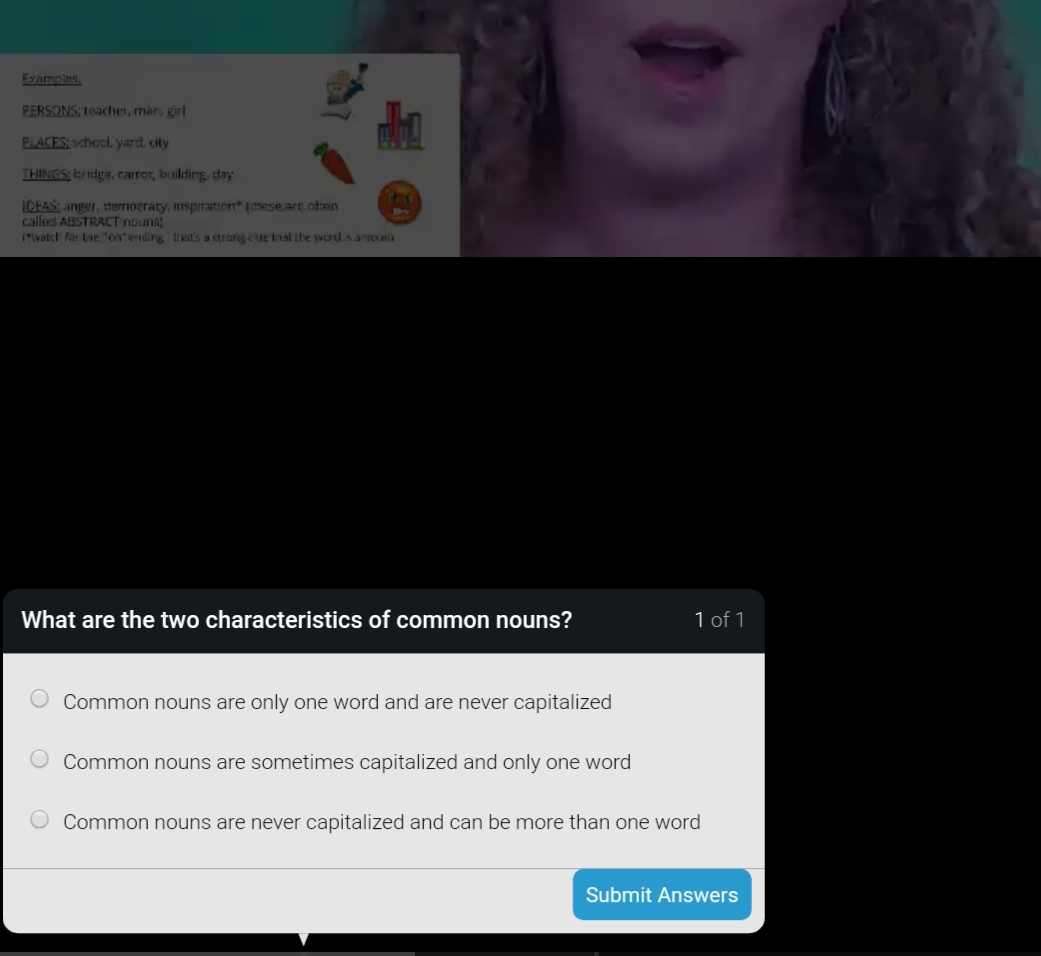Click the label 'Common nouns are sometimes capitalized and only one word'
The width and height of the screenshot is (1041, 956).
pos(347,761)
